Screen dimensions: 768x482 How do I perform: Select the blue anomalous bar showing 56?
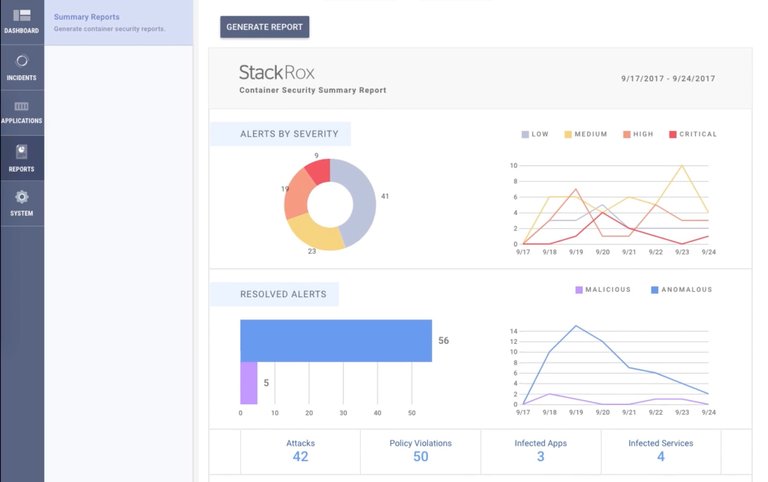(336, 341)
